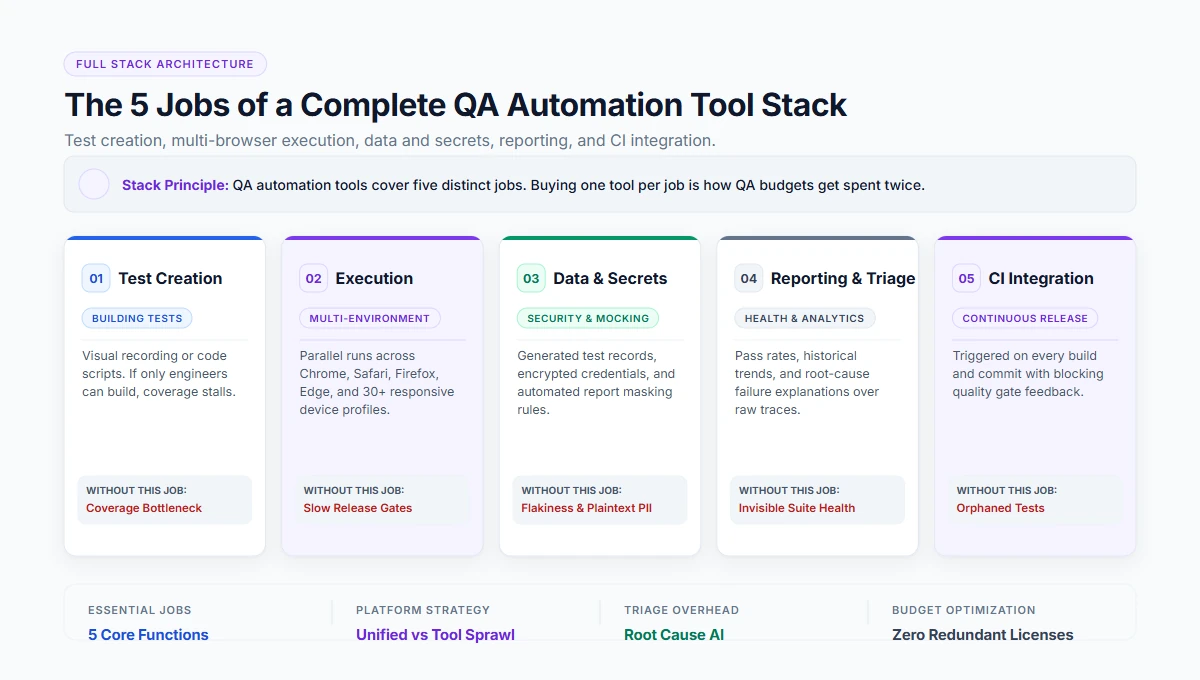Screen dimensions: 1200x680
Task: Click the main headline about QA Automation Tool Stack
Action: click(456, 105)
